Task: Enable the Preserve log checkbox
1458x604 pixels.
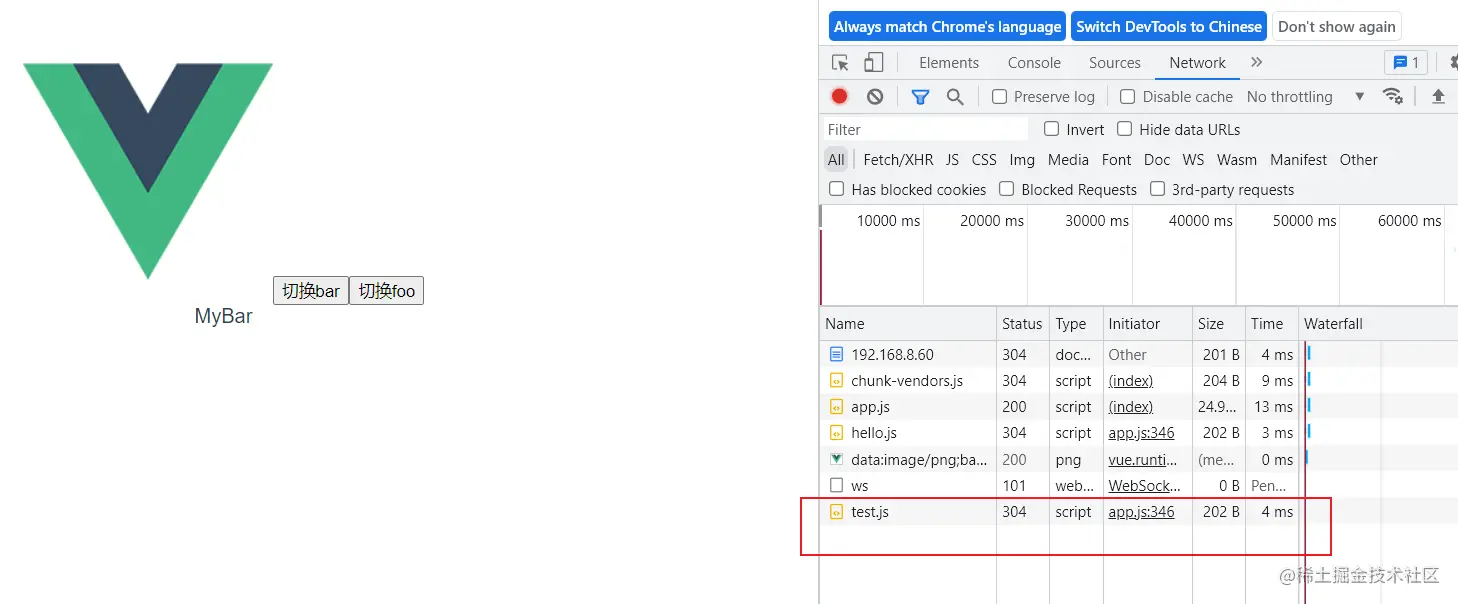Action: [x=999, y=96]
